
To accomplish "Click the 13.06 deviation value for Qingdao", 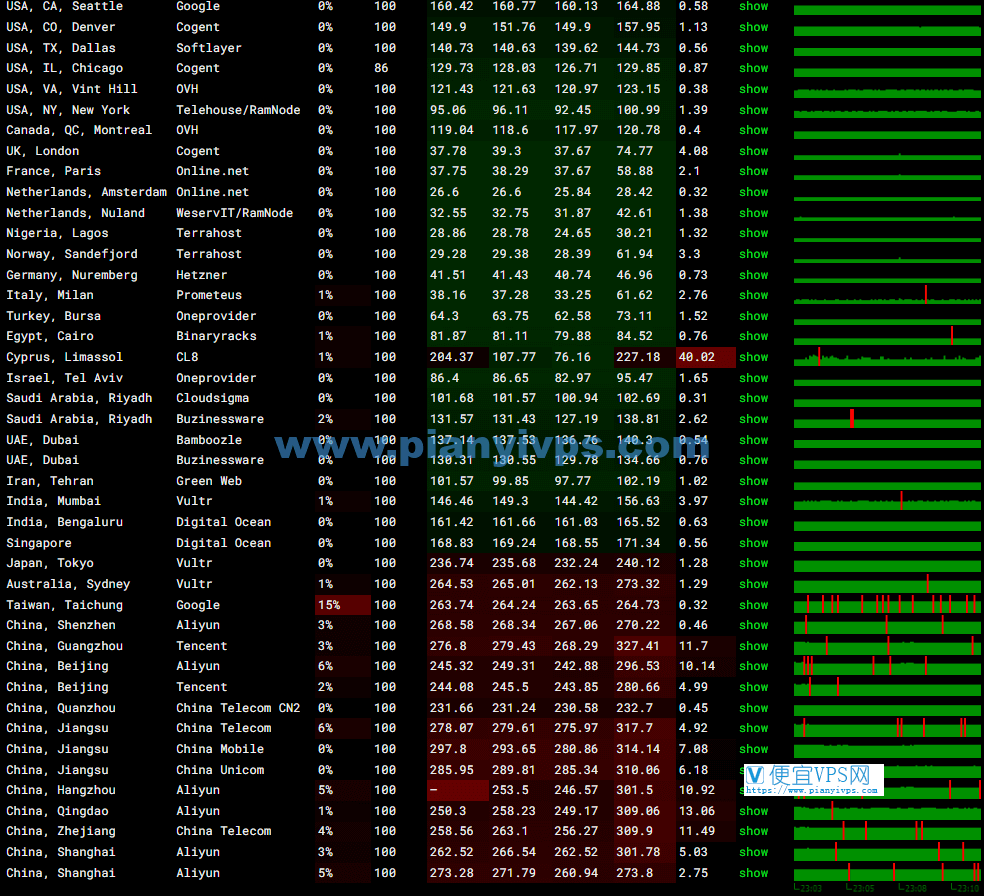I will tap(697, 811).
